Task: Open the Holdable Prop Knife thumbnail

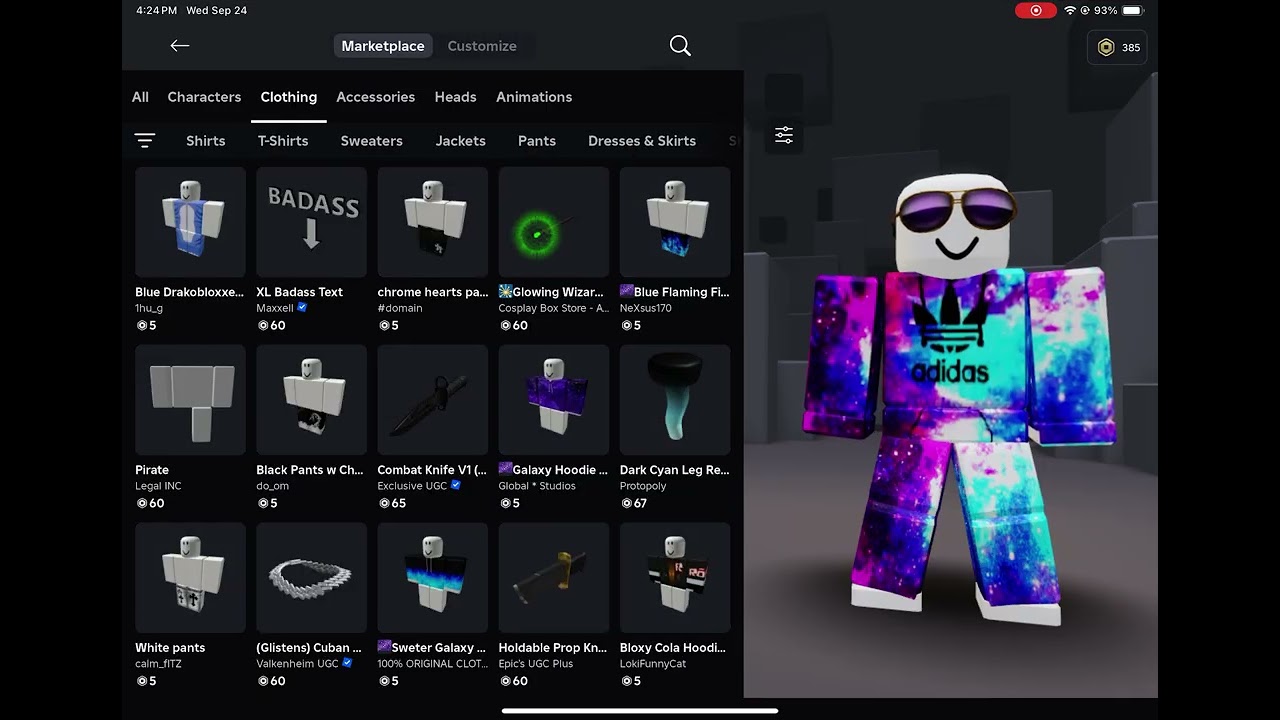Action: pyautogui.click(x=554, y=578)
